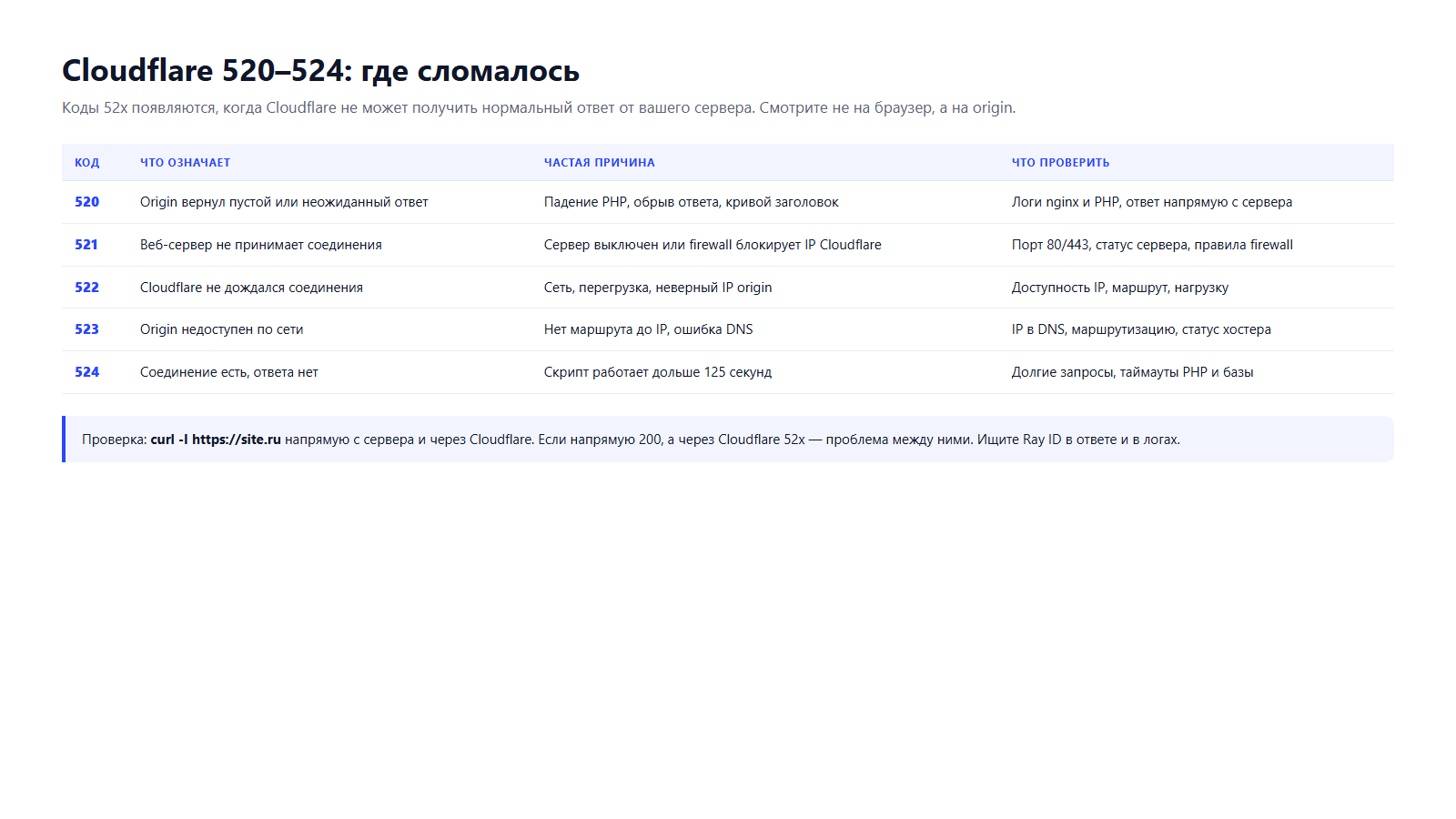The height and width of the screenshot is (819, 1456).
Task: Click "Долгие запросы, таймауты PHP и базы"
Action: click(x=1133, y=372)
